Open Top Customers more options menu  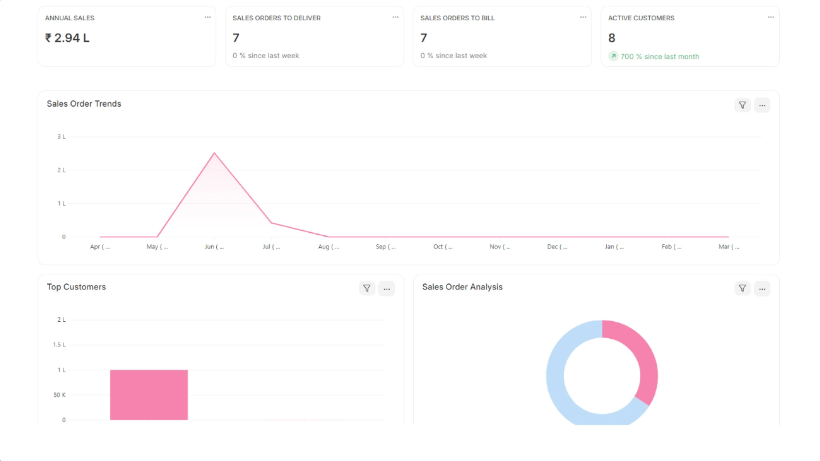pyautogui.click(x=386, y=288)
